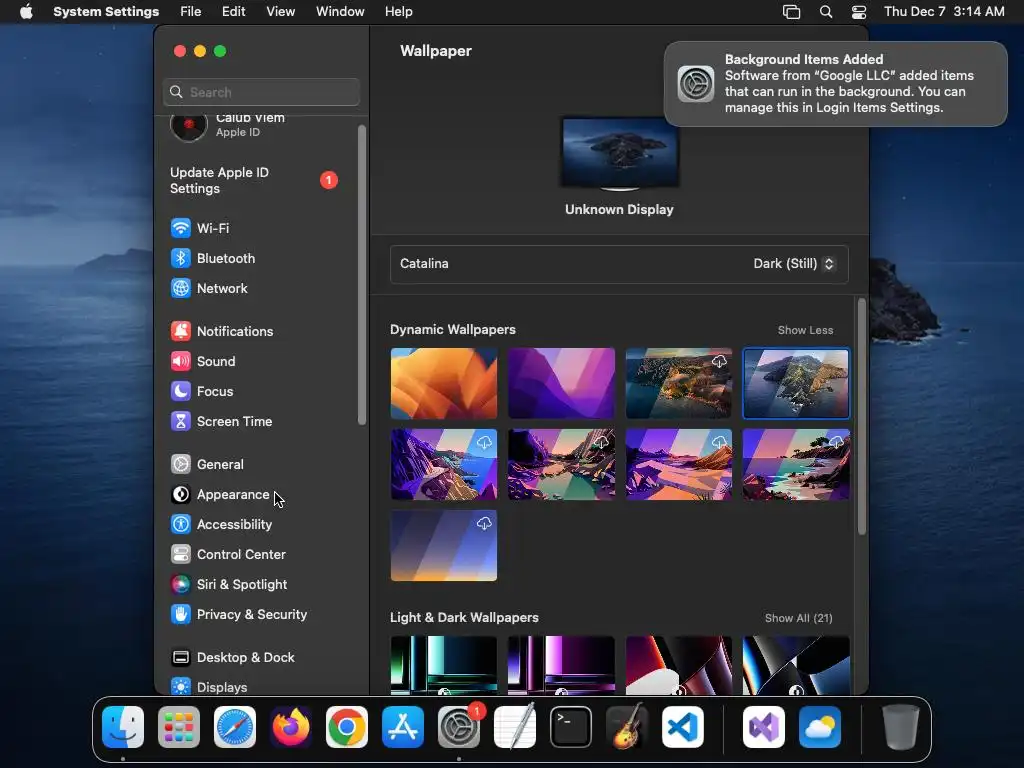Click System Settings icon in the Dock
Viewport: 1024px width, 768px height.
click(x=459, y=727)
